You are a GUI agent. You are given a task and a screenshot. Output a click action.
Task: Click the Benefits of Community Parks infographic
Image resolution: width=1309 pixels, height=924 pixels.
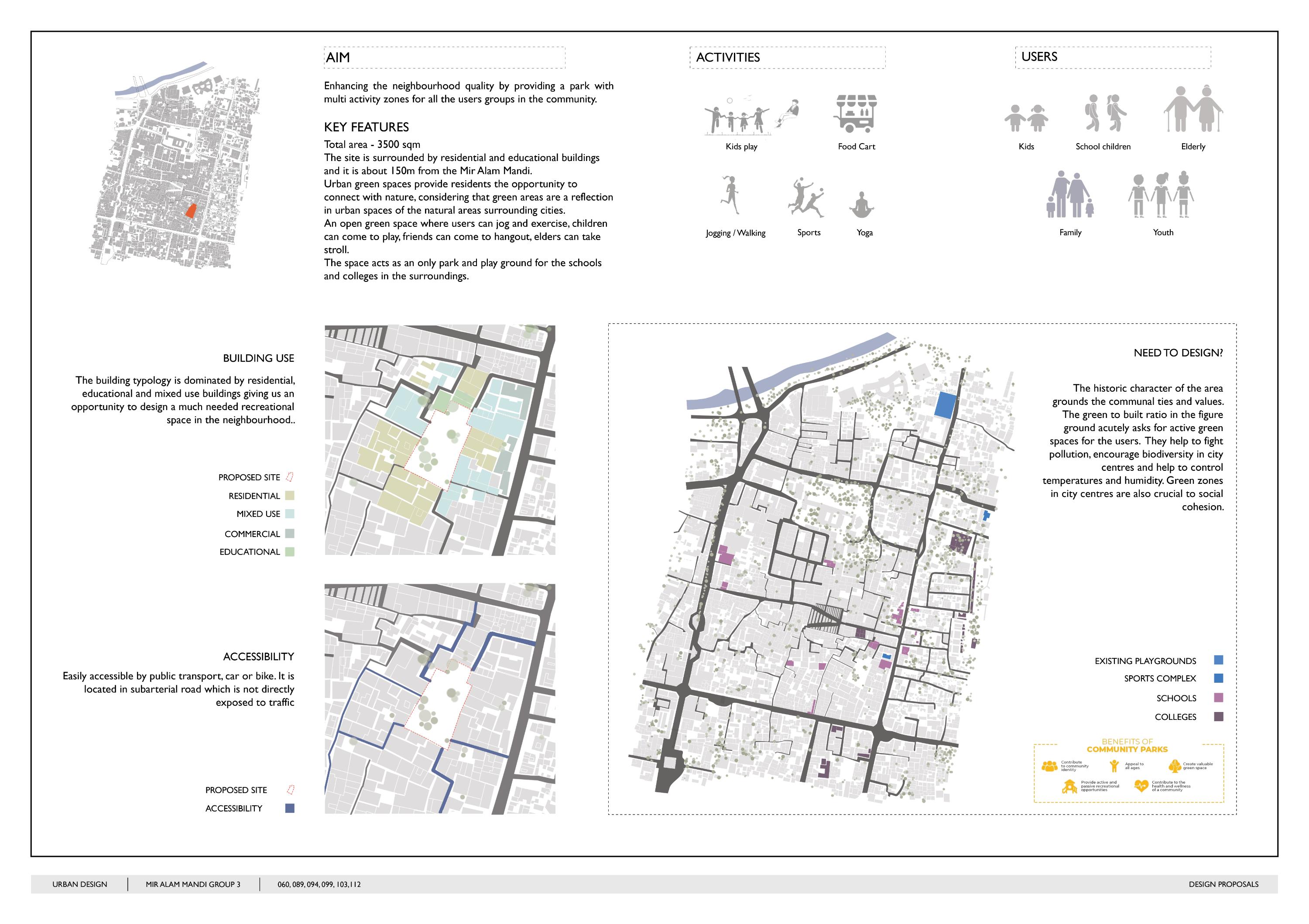1128,773
